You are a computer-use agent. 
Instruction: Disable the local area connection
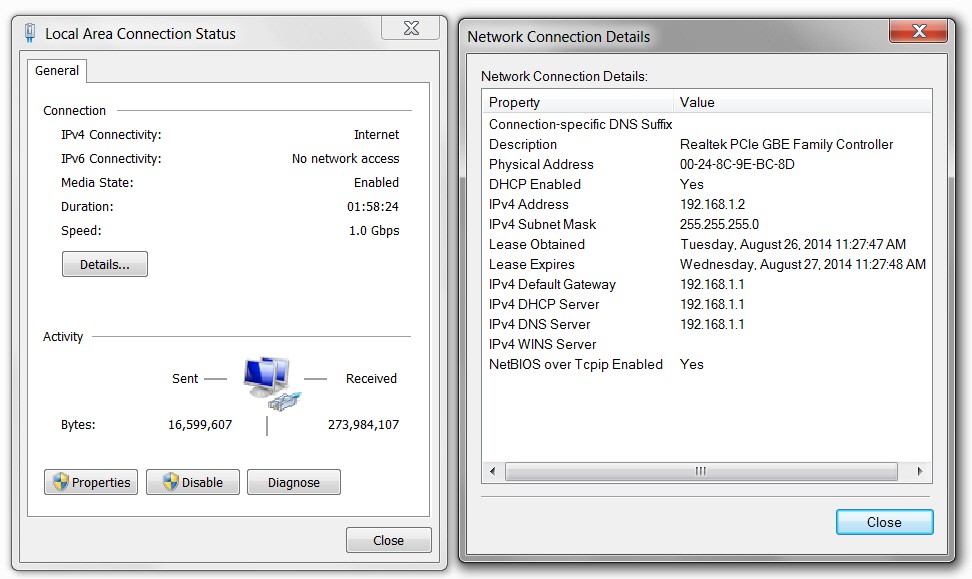pos(193,482)
